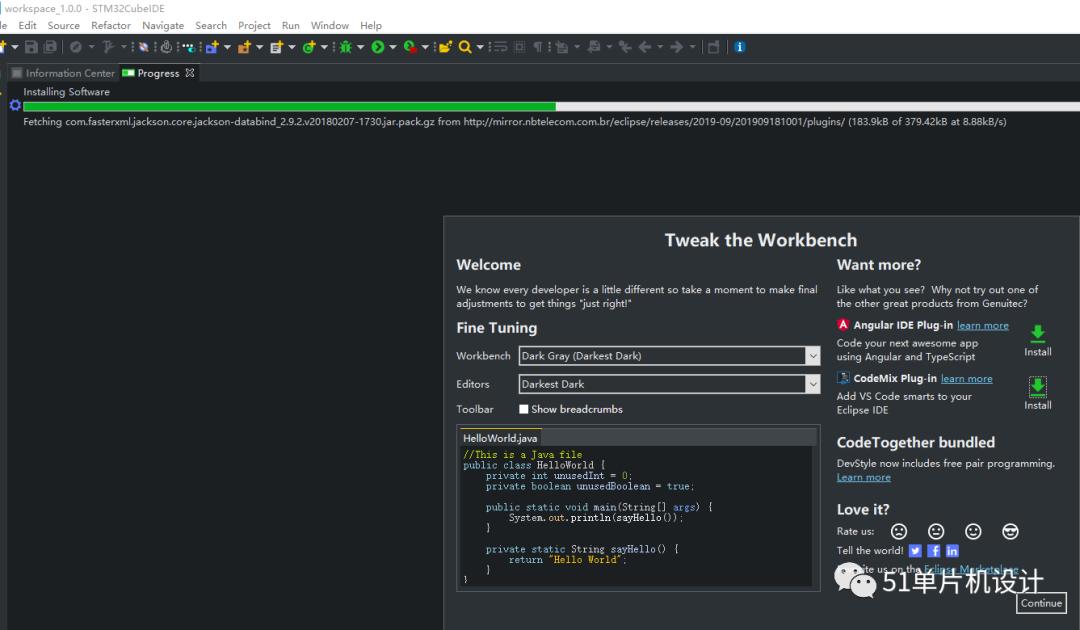Click the HelloWorld code preview area

tap(635, 516)
